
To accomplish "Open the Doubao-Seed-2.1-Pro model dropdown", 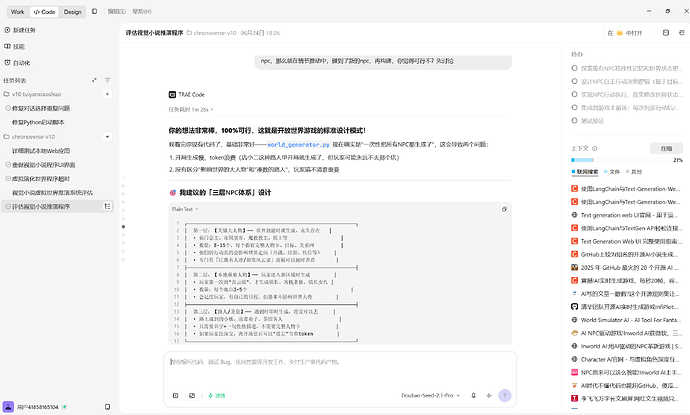I will [x=430, y=395].
